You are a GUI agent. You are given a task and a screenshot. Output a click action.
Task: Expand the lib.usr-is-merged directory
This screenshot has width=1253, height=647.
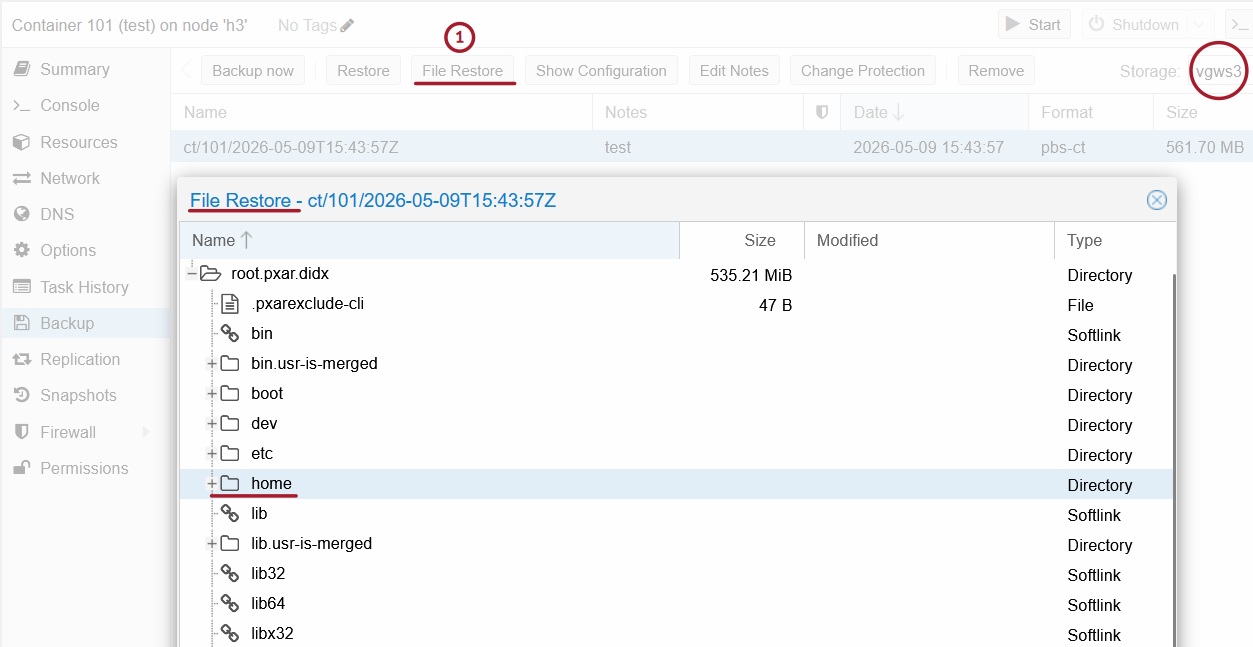tap(212, 543)
